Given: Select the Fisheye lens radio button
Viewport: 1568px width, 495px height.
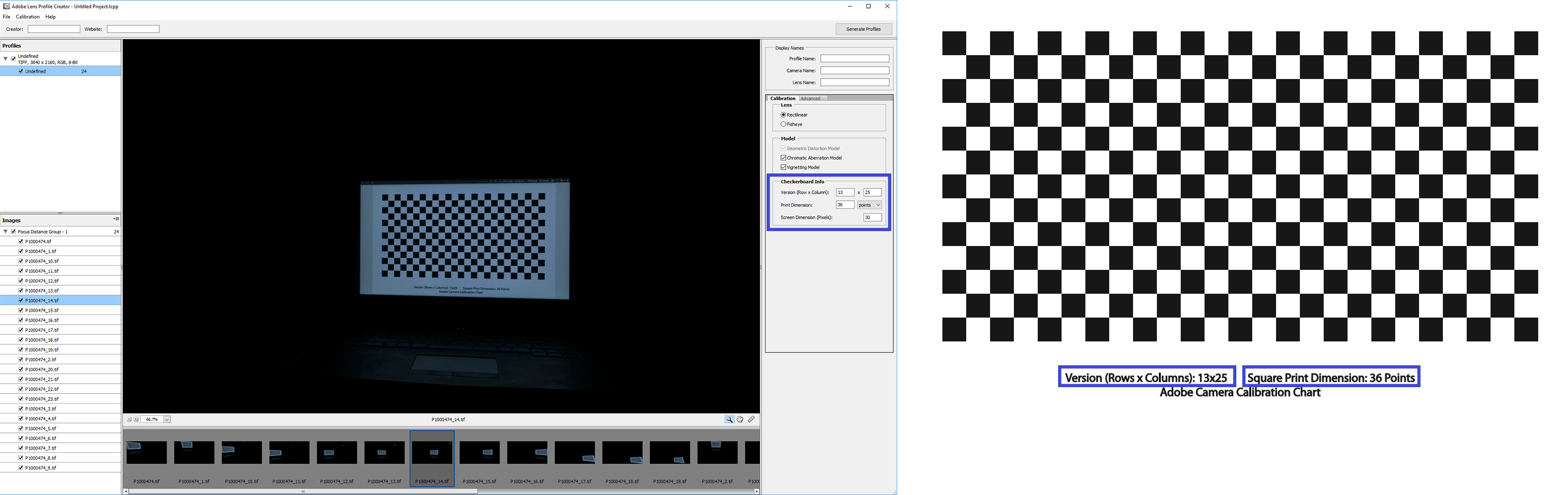Looking at the screenshot, I should (784, 124).
